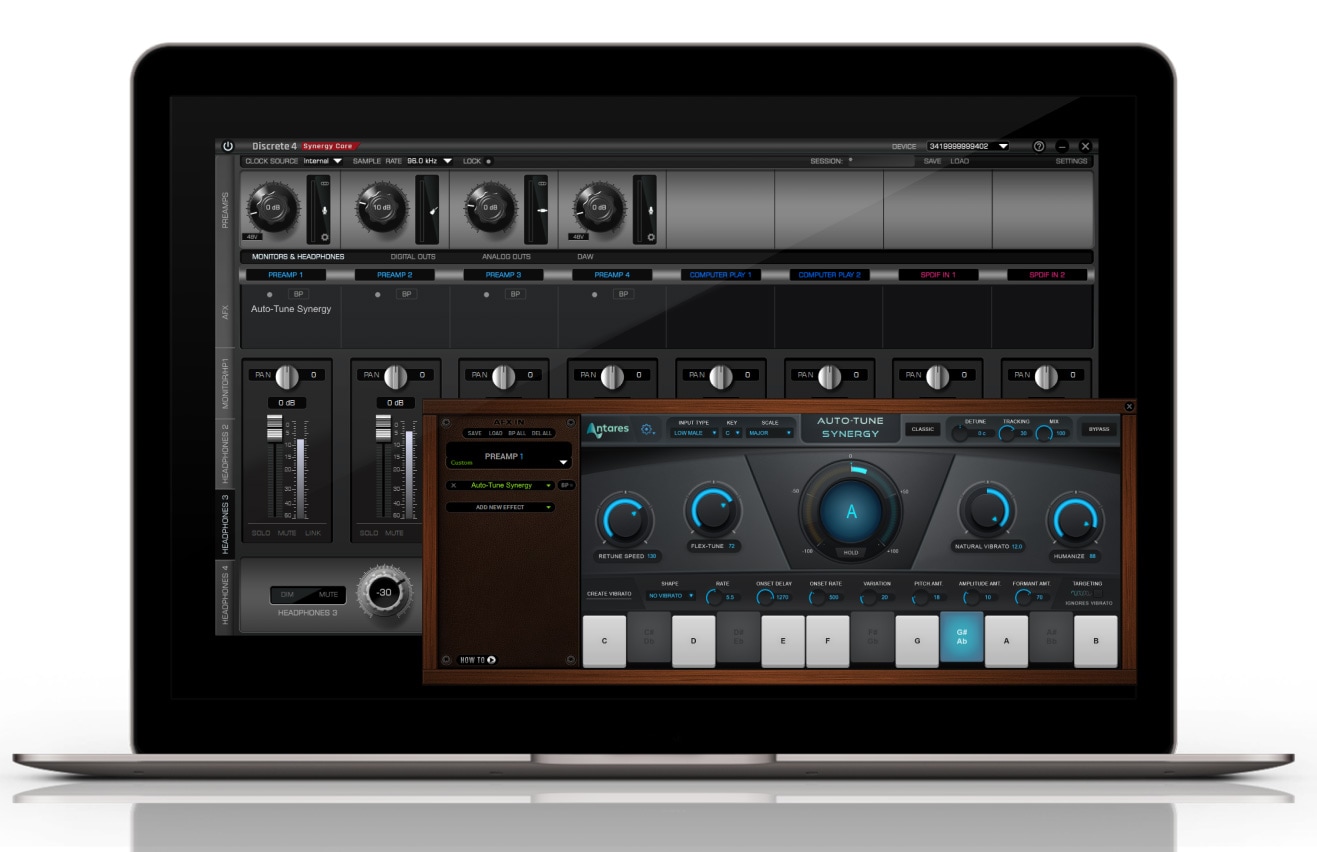1317x852 pixels.
Task: Click HOLD button under pitch display
Action: [x=851, y=552]
